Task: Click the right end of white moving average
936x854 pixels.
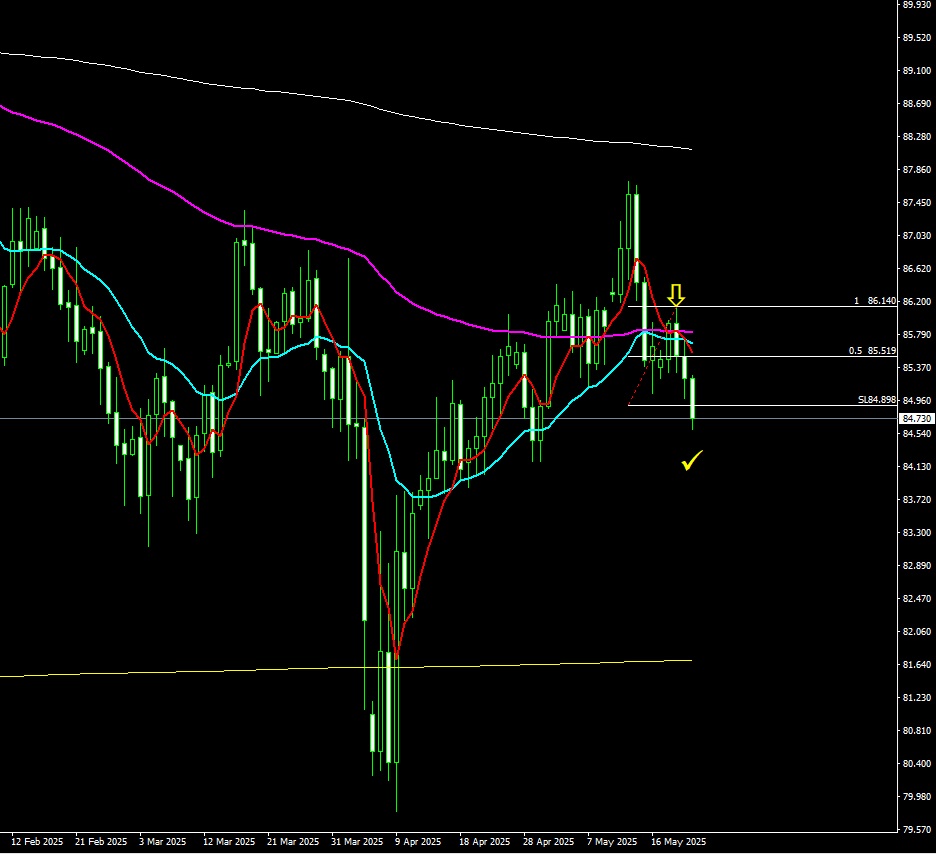Action: [x=688, y=149]
